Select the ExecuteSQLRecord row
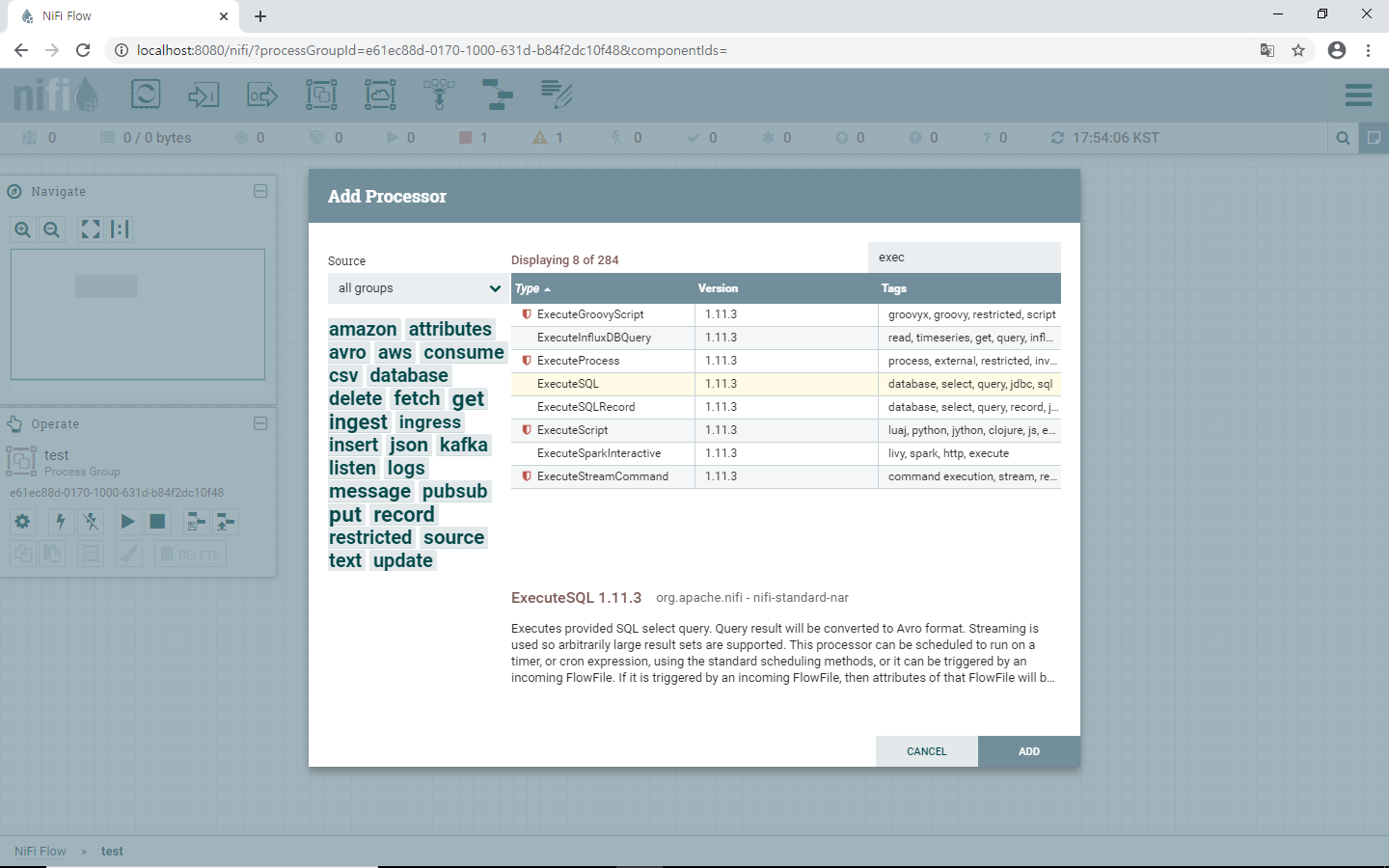This screenshot has height=868, width=1389. (786, 407)
